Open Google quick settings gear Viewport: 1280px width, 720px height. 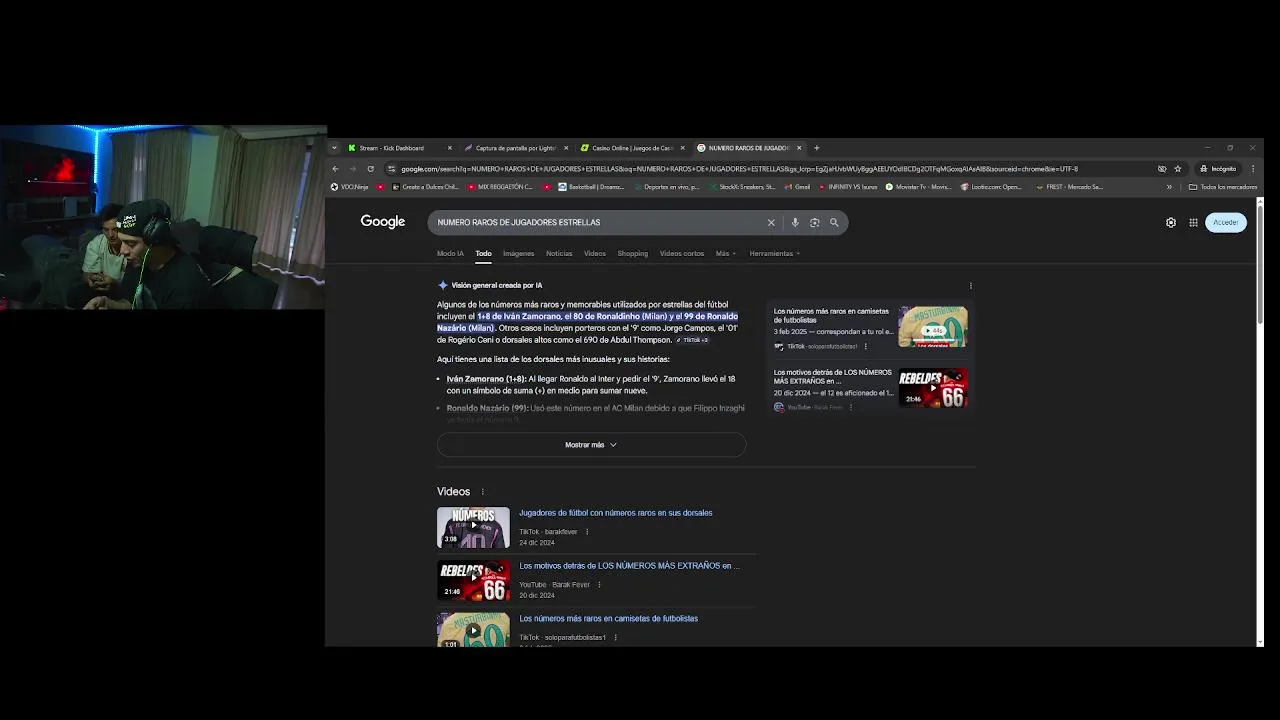1171,222
